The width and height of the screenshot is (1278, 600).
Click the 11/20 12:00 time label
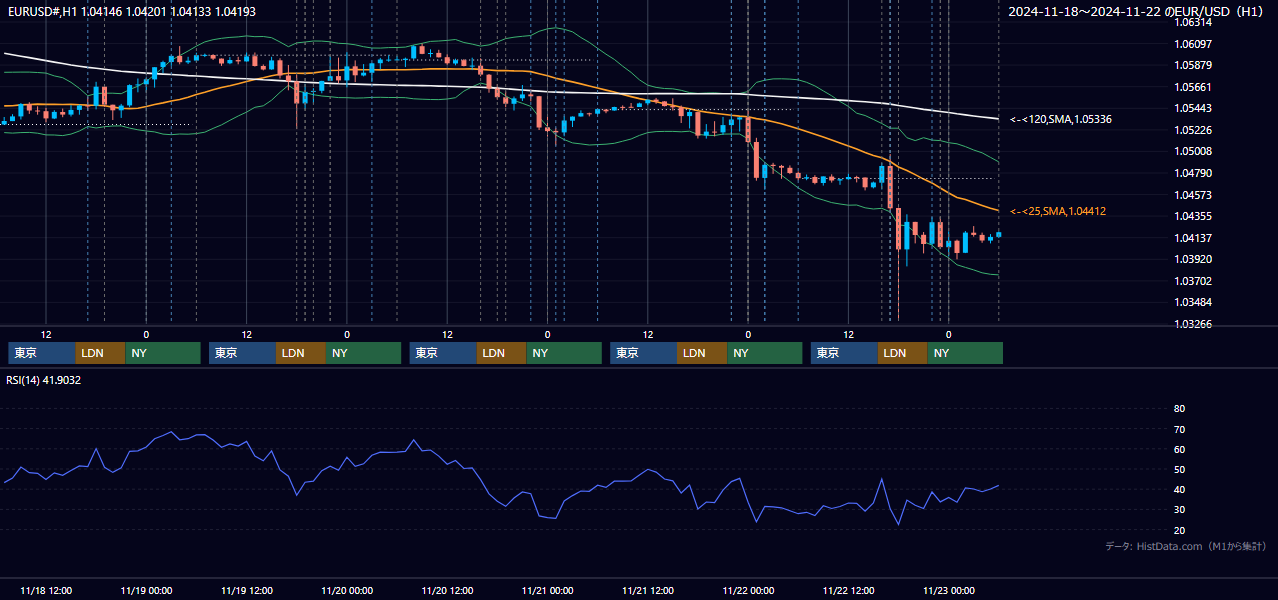[447, 590]
